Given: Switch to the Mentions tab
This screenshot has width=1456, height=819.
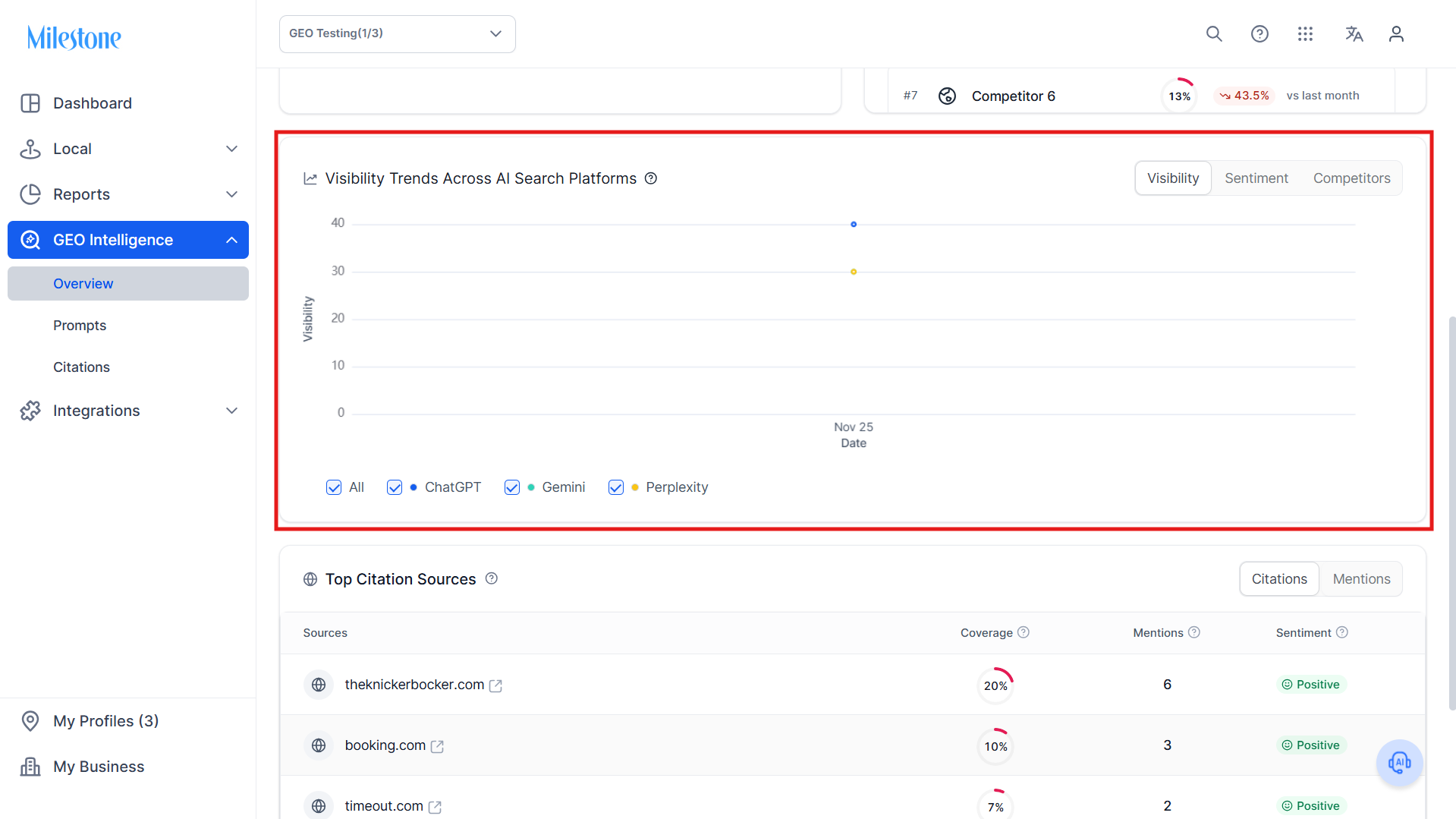Looking at the screenshot, I should click(1362, 579).
